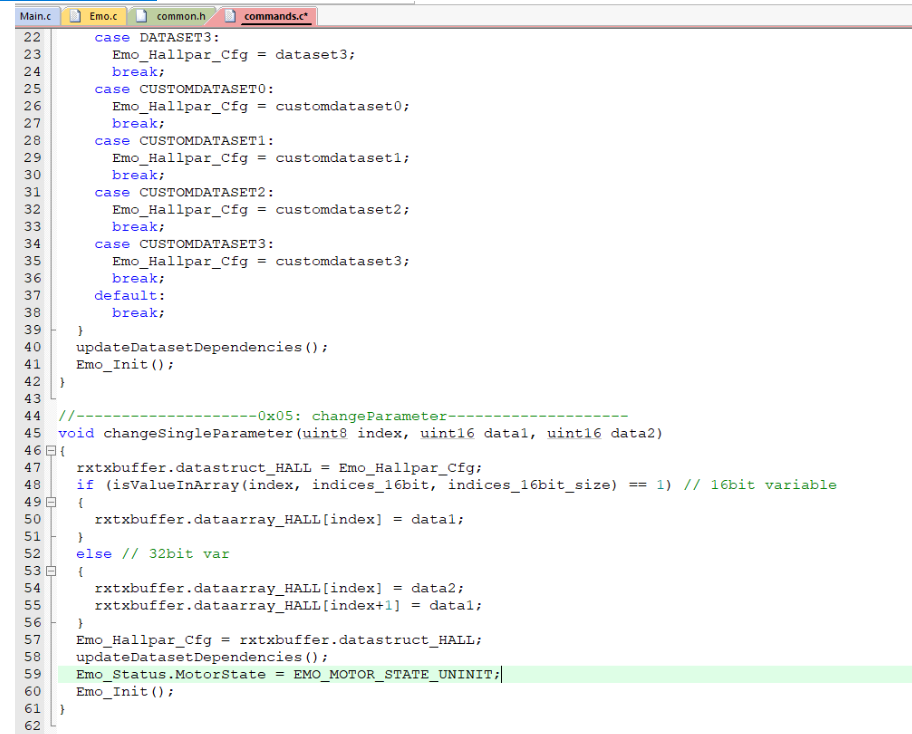This screenshot has height=734, width=912.
Task: Click line number 59 in the gutter
Action: point(31,674)
